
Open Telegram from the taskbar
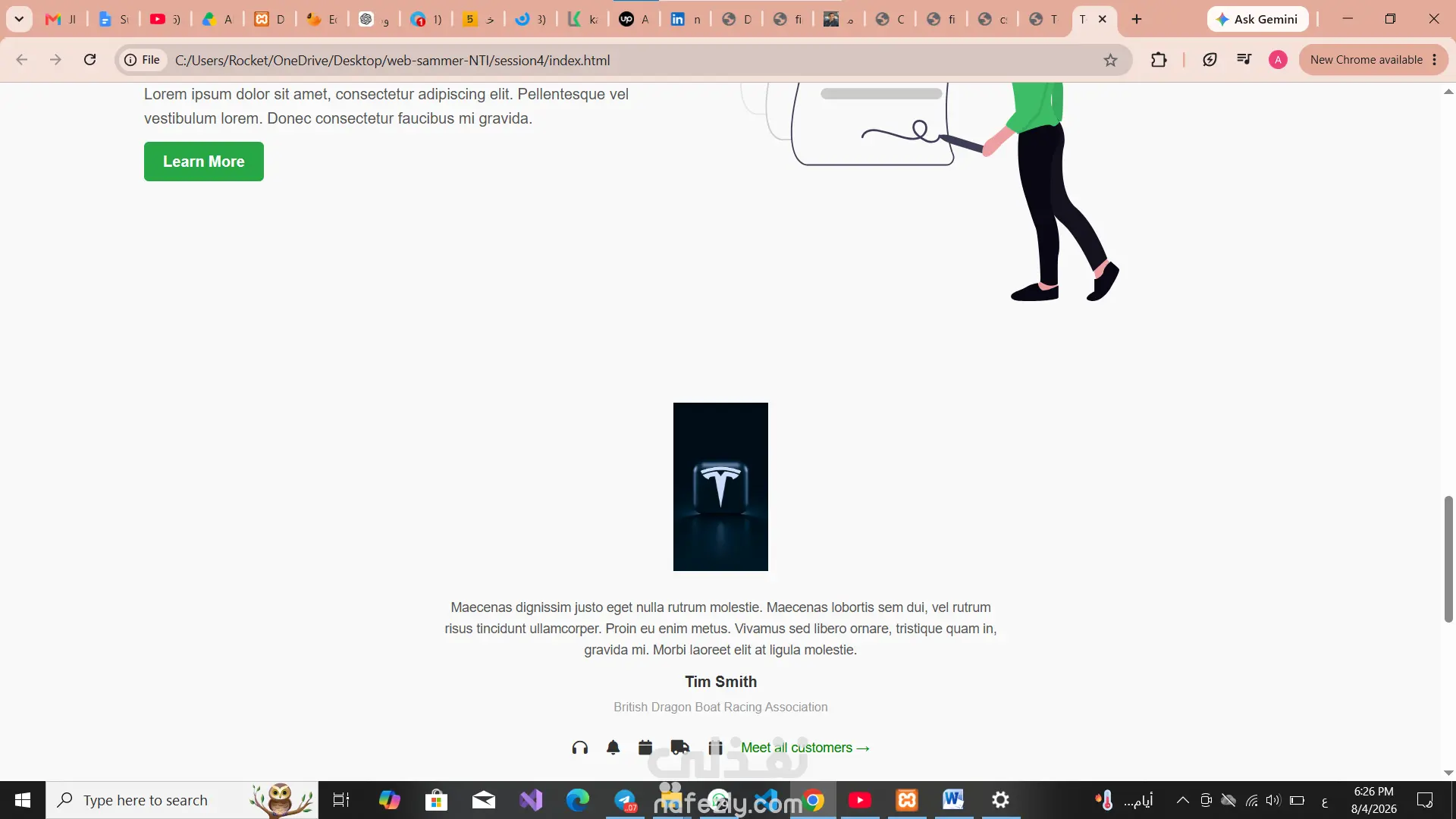pos(625,800)
